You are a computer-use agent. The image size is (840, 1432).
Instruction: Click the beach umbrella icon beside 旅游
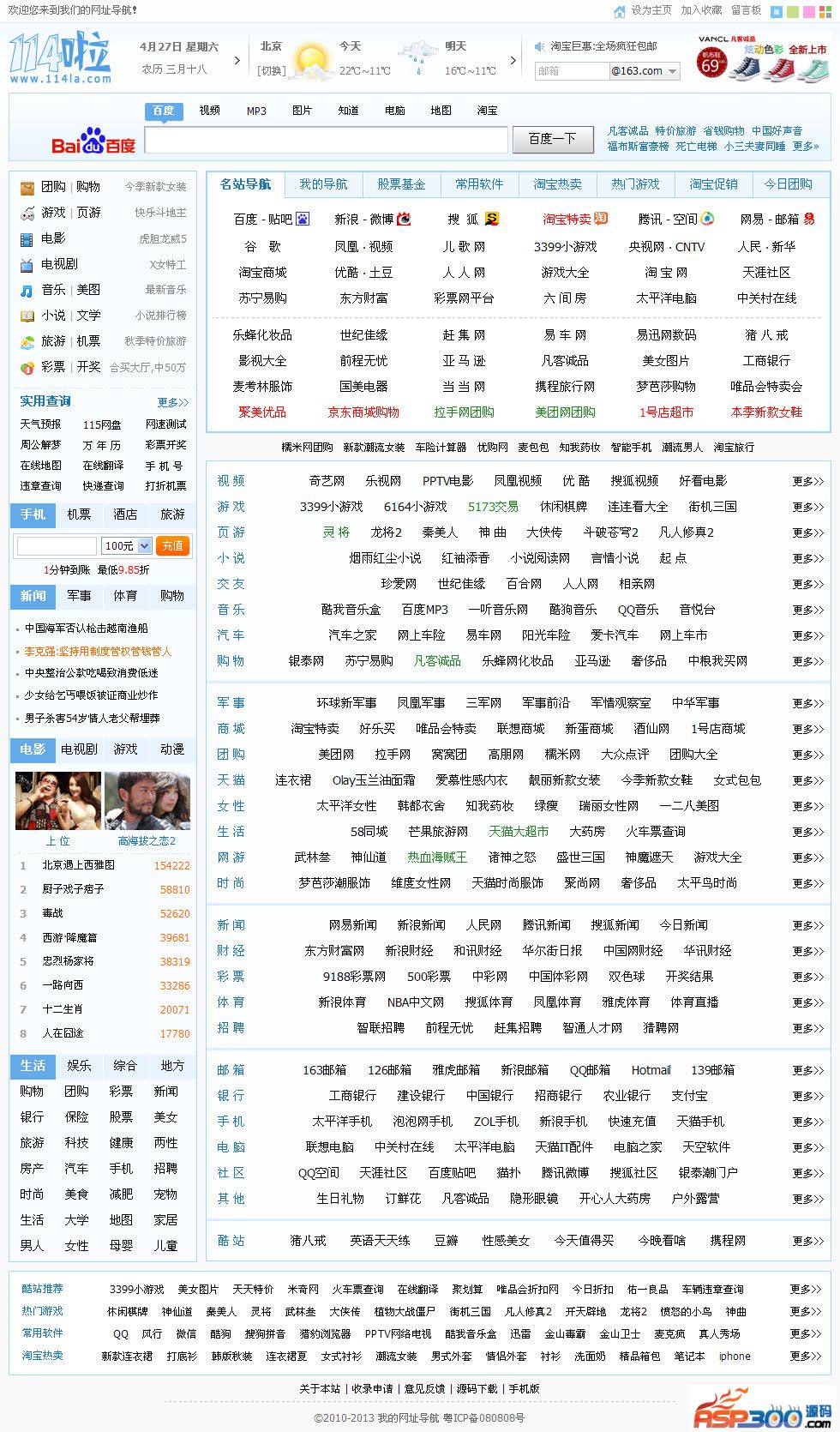pos(27,341)
